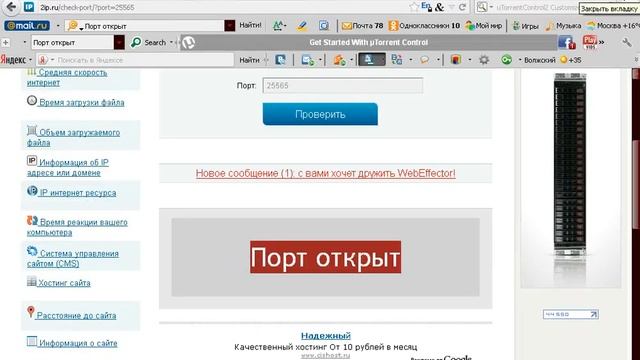Open the speech bubble icon in Yandex toolbar
This screenshot has width=640, height=360.
[424, 60]
